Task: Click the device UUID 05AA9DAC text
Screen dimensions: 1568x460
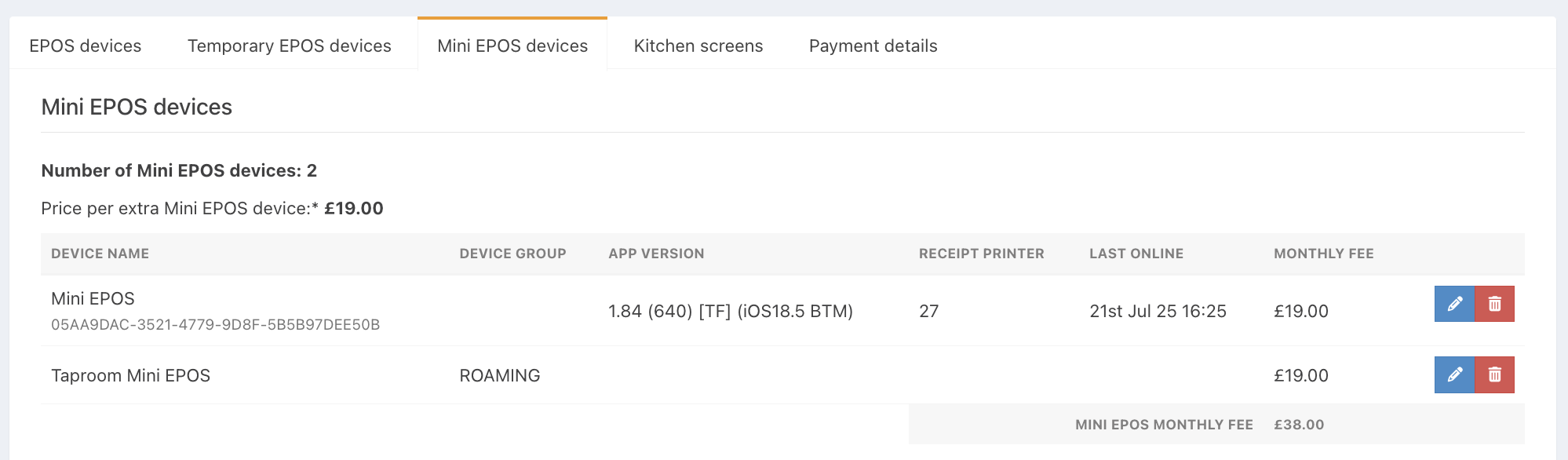Action: 215,324
